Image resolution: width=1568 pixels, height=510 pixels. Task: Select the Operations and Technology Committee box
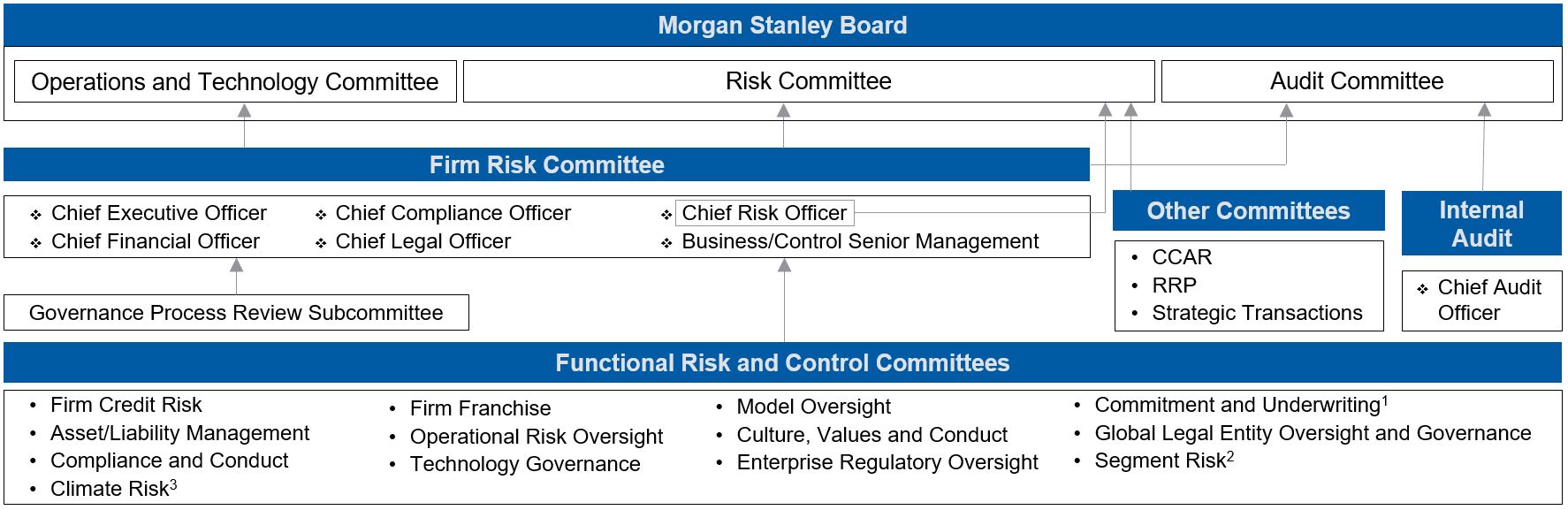pos(235,81)
